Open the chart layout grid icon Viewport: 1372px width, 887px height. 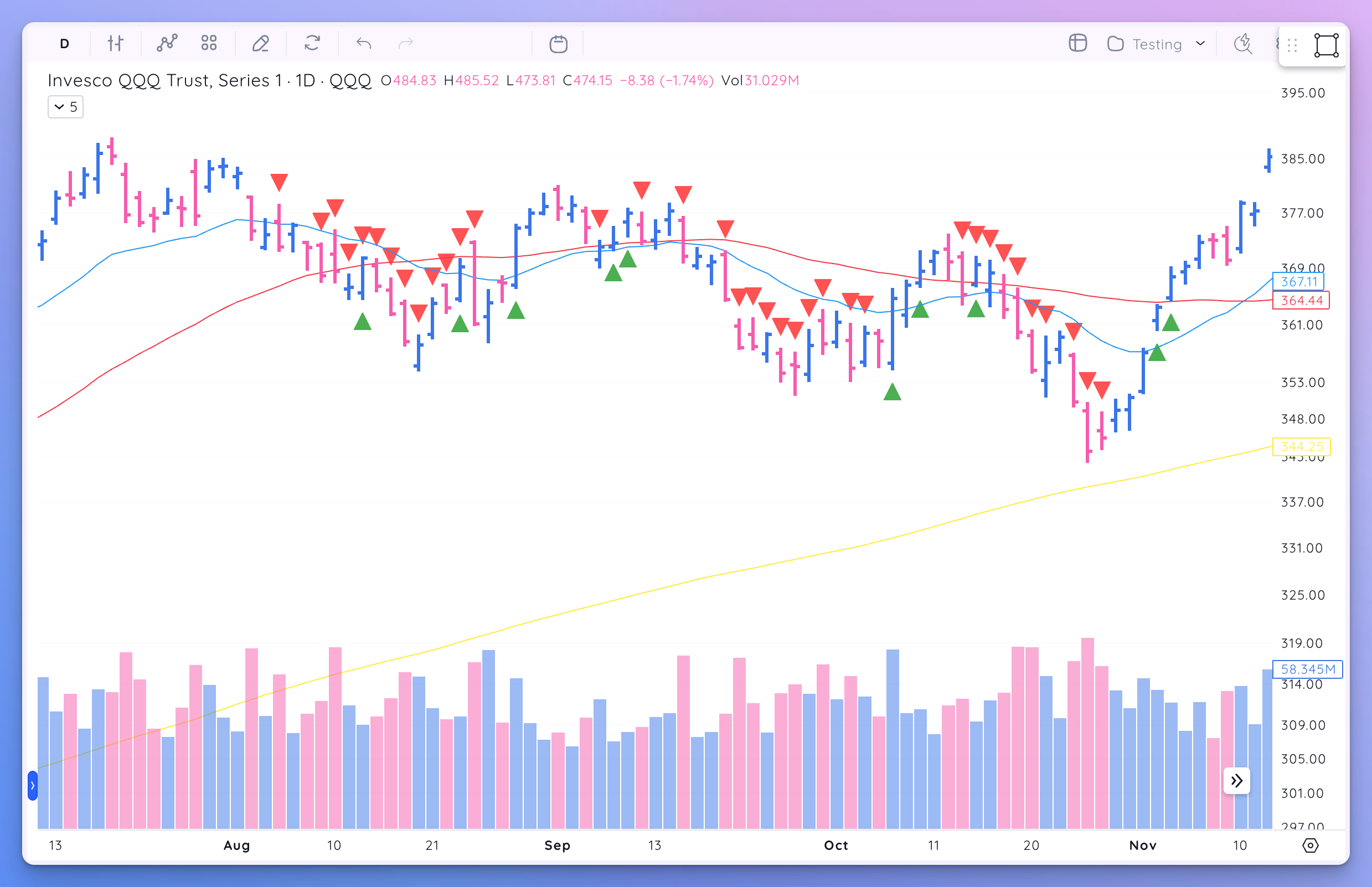click(x=1077, y=44)
